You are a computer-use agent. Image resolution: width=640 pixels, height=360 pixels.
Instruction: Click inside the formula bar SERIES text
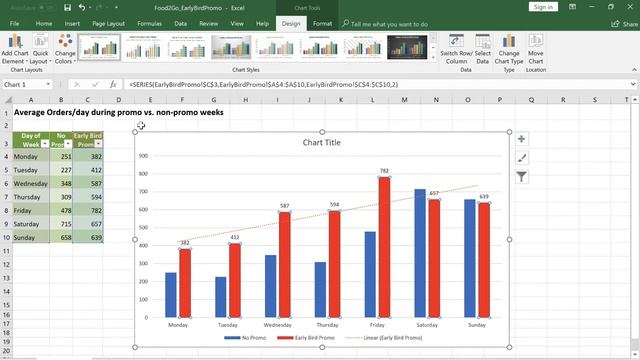(264, 84)
